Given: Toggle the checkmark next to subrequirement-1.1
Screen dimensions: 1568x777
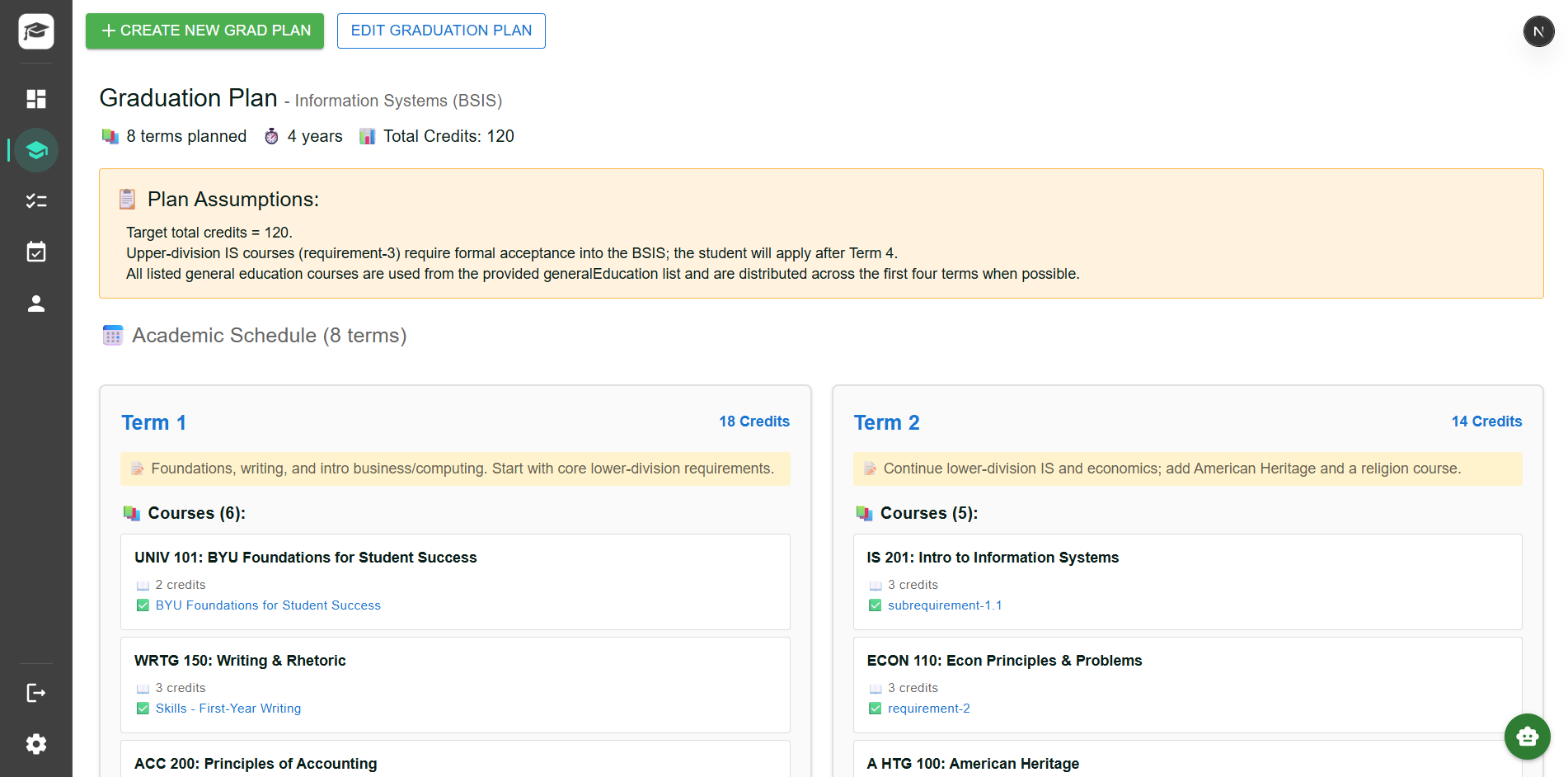Looking at the screenshot, I should (x=875, y=605).
